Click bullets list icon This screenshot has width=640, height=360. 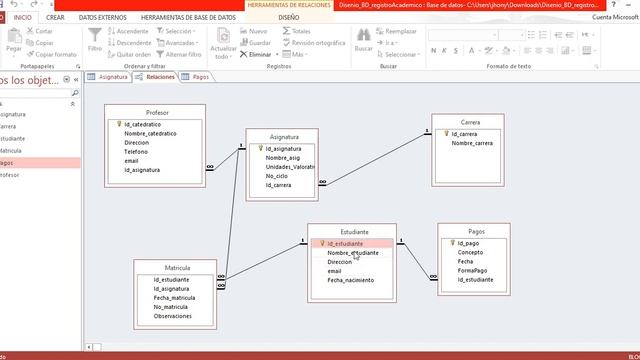coord(531,35)
